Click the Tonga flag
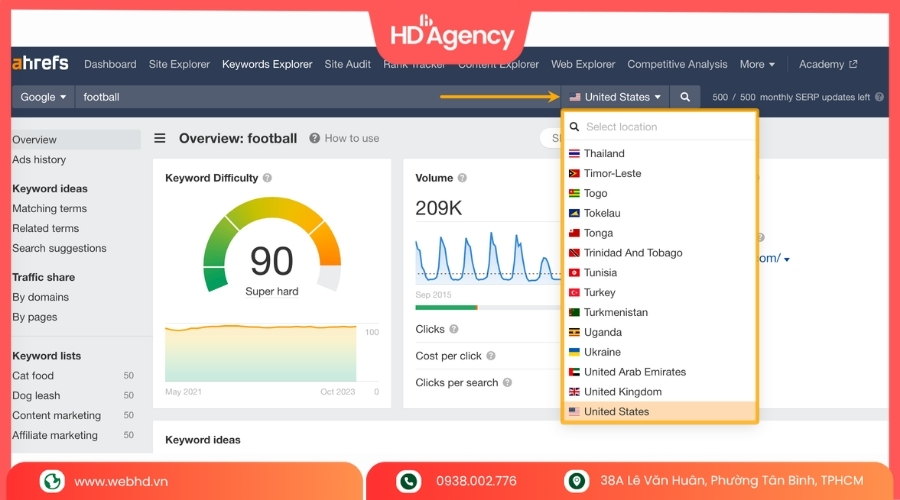 (x=574, y=233)
